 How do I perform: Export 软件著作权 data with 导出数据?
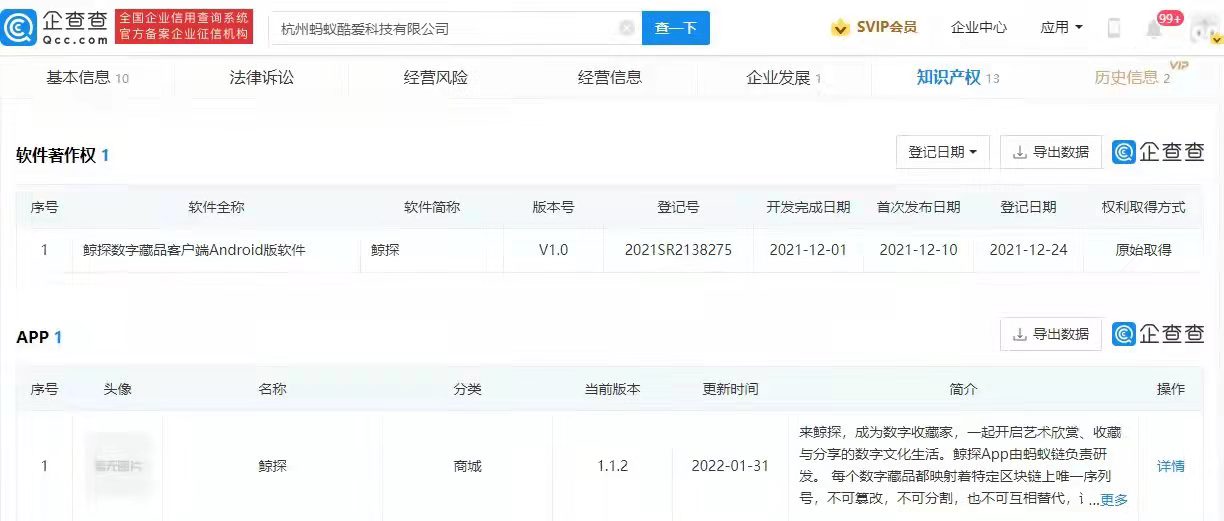(x=1051, y=152)
